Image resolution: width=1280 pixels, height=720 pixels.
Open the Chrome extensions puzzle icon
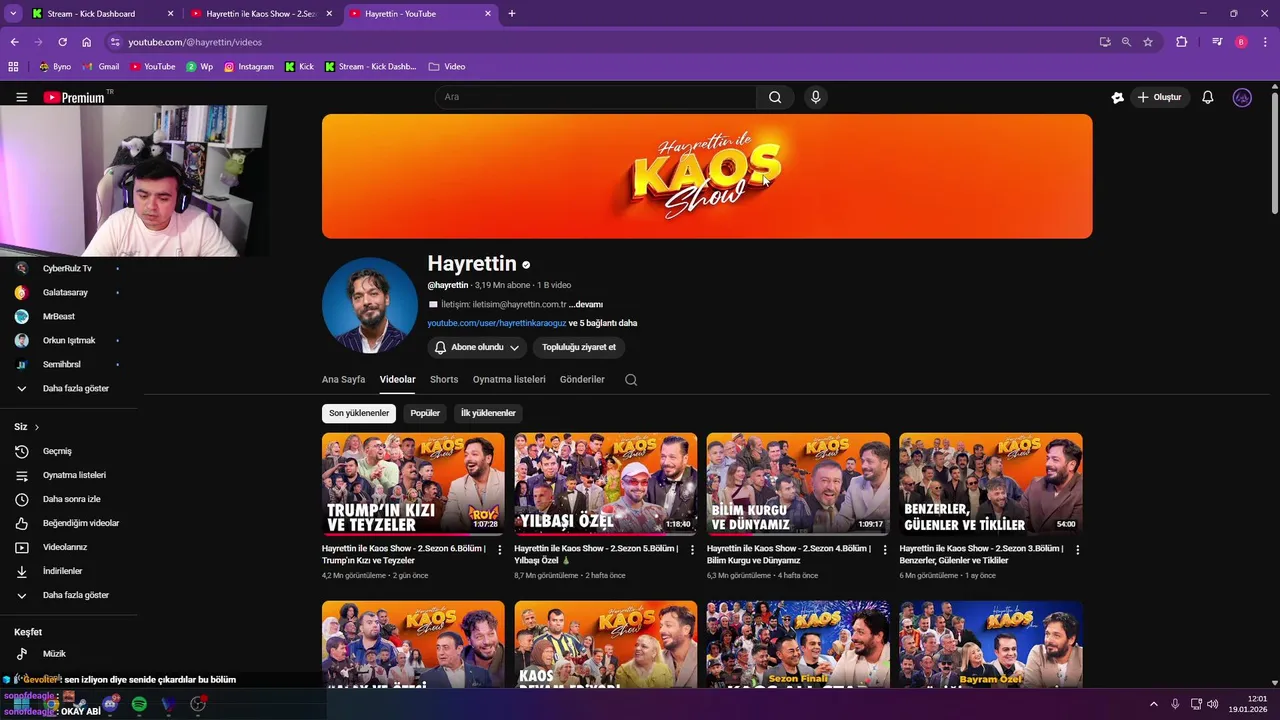point(1182,42)
